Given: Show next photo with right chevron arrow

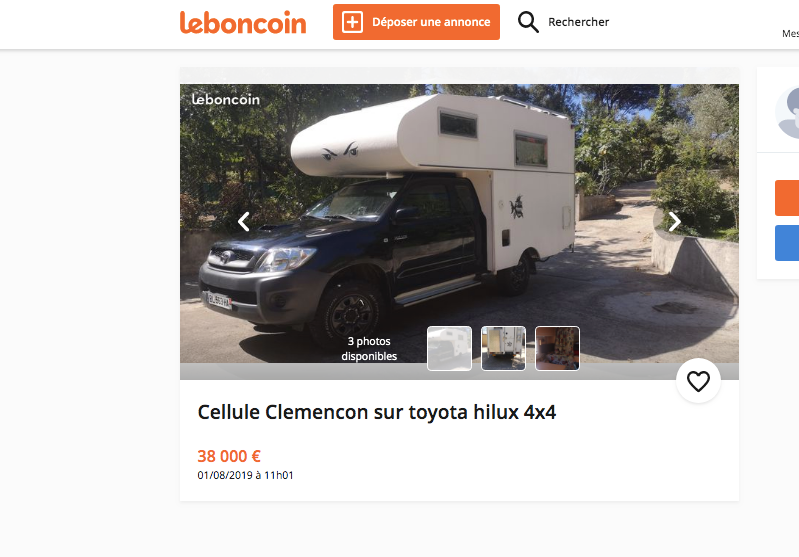Looking at the screenshot, I should 674,222.
